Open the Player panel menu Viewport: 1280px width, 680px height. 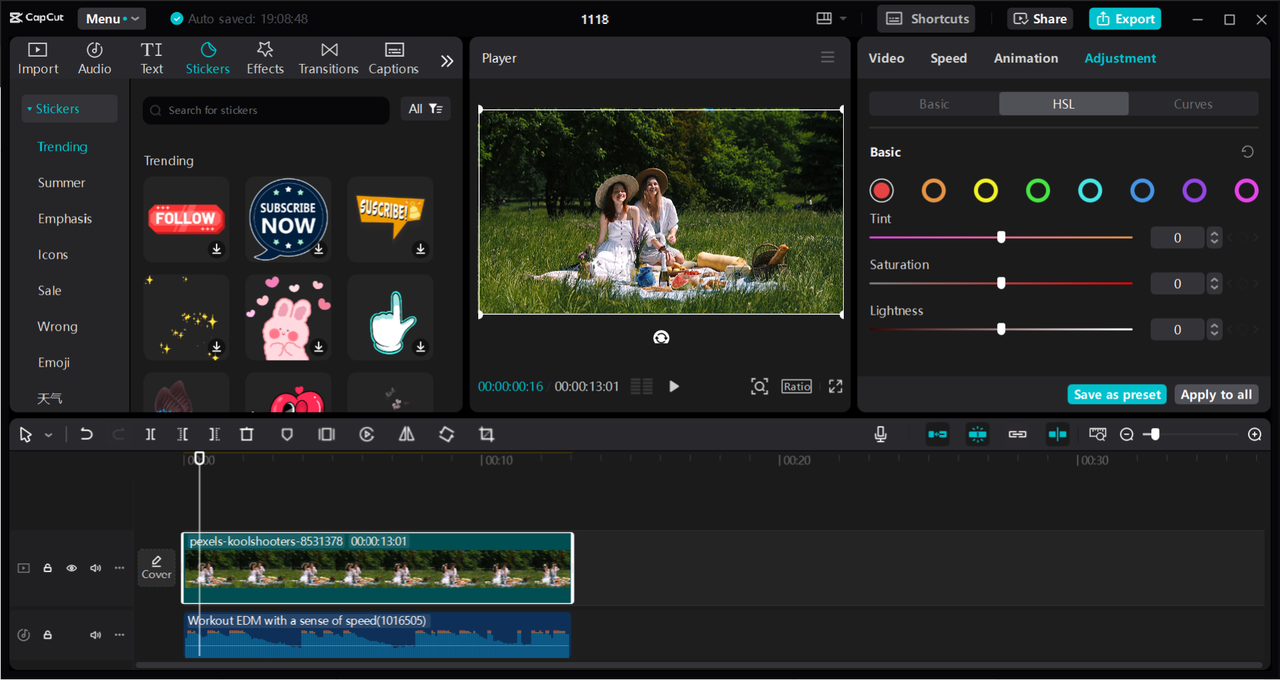[828, 58]
